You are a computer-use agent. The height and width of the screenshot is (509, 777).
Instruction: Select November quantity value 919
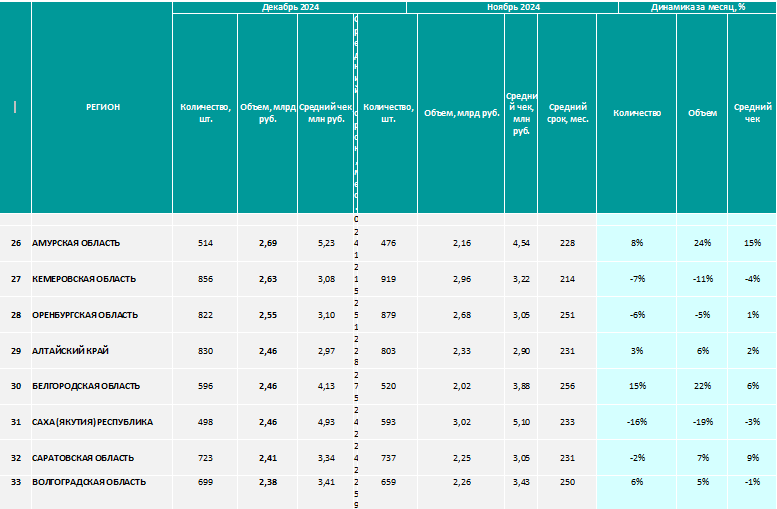[388, 279]
